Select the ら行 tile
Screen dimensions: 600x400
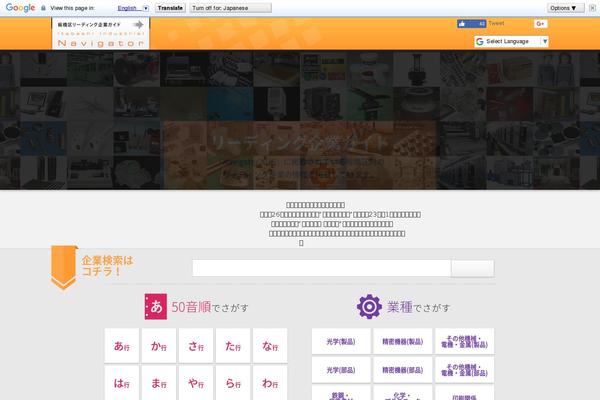(233, 383)
